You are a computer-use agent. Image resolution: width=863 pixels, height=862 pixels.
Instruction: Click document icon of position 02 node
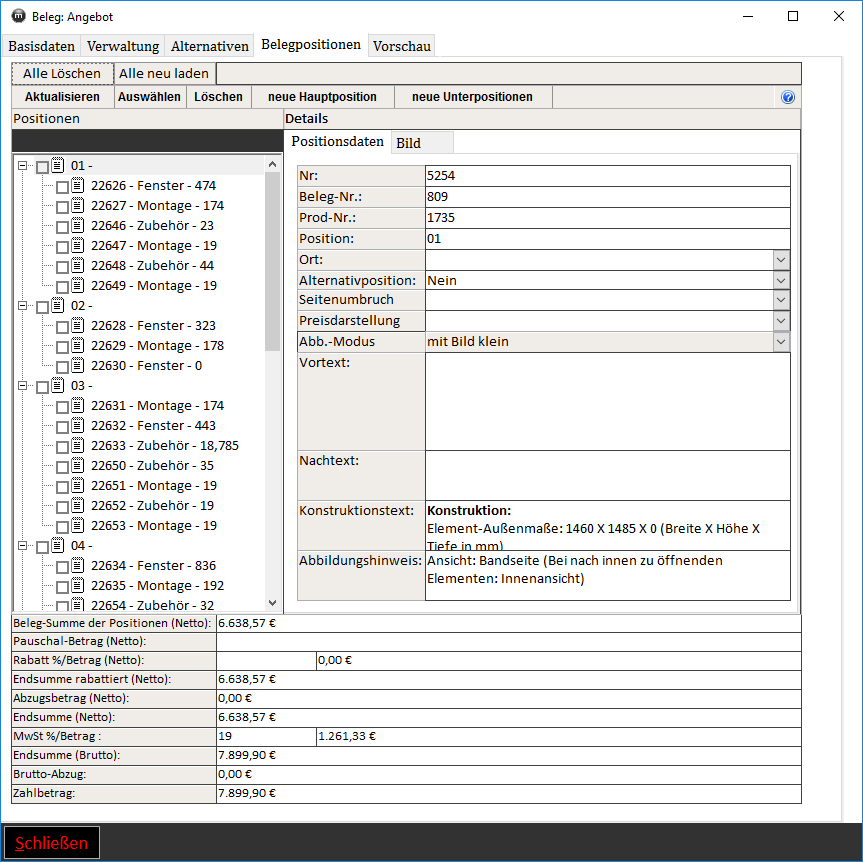click(57, 305)
